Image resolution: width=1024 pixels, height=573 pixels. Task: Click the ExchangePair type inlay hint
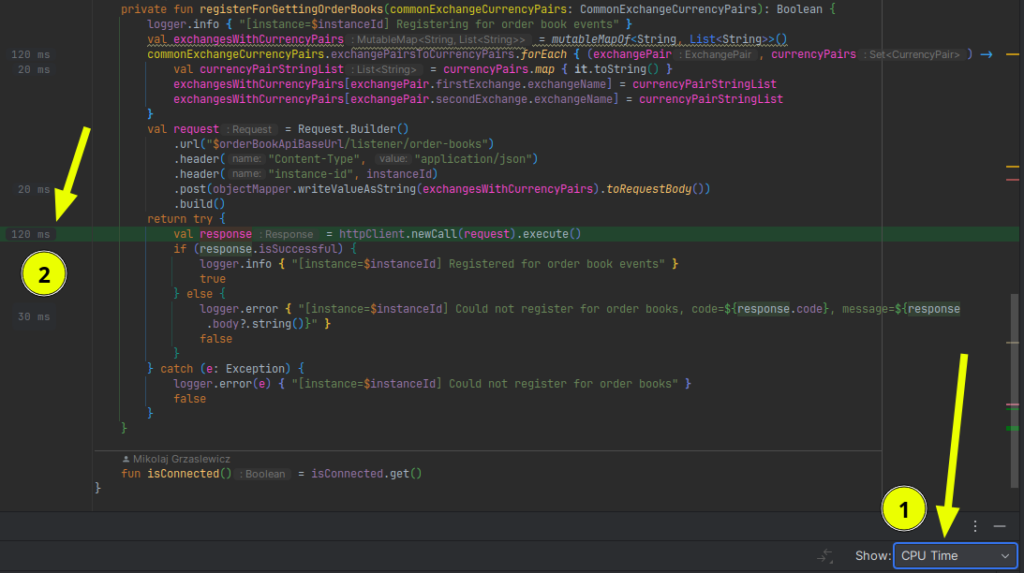718,55
